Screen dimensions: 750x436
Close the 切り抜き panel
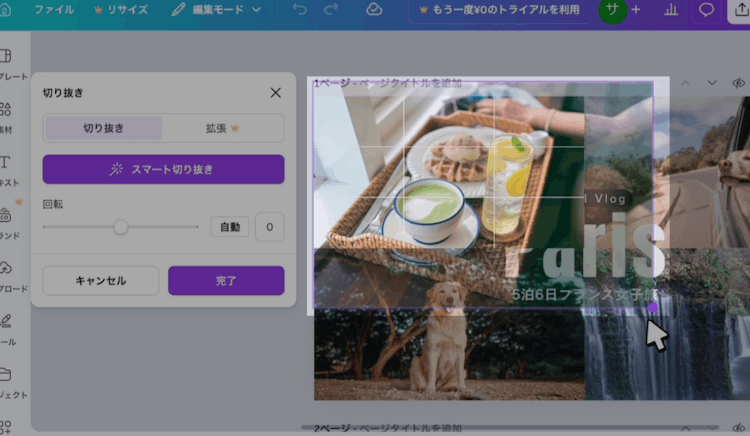point(276,92)
